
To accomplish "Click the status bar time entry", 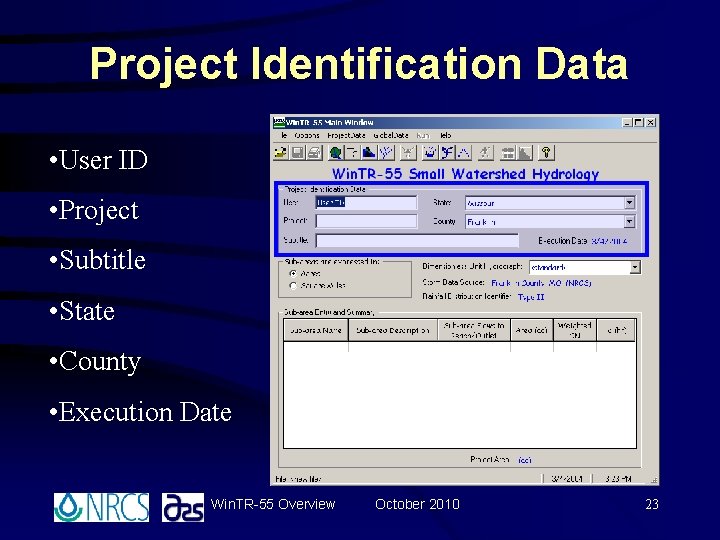I will coord(618,479).
